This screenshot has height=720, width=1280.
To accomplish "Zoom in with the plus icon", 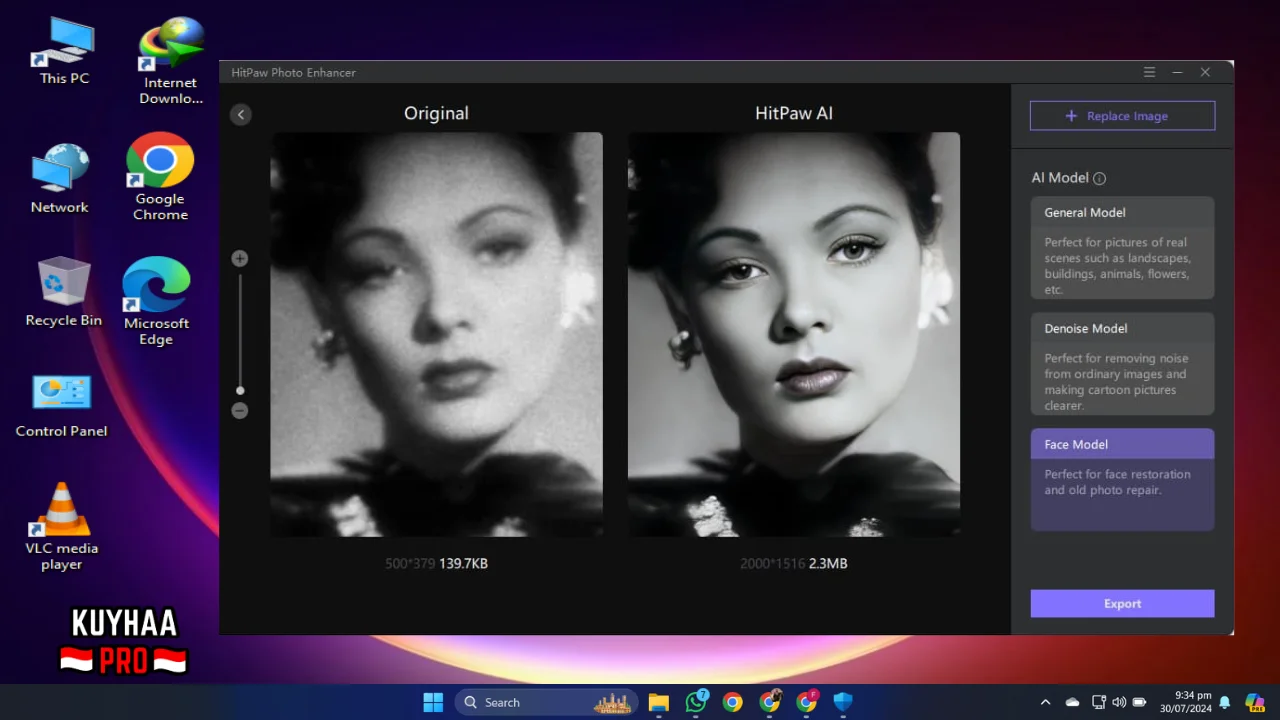I will 240,259.
